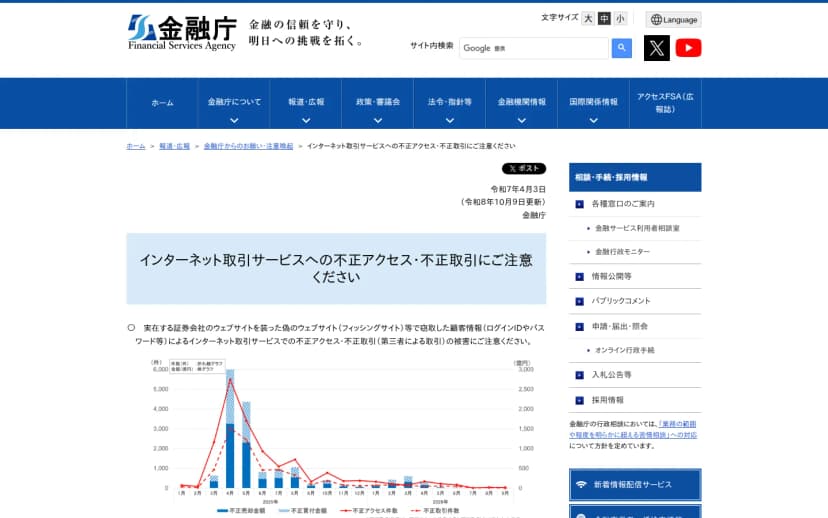
Task: Open 報道・広報 navigation menu
Action: [x=306, y=102]
